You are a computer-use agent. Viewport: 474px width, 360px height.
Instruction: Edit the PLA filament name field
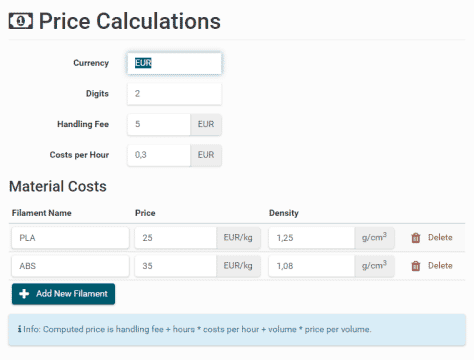pyautogui.click(x=70, y=238)
